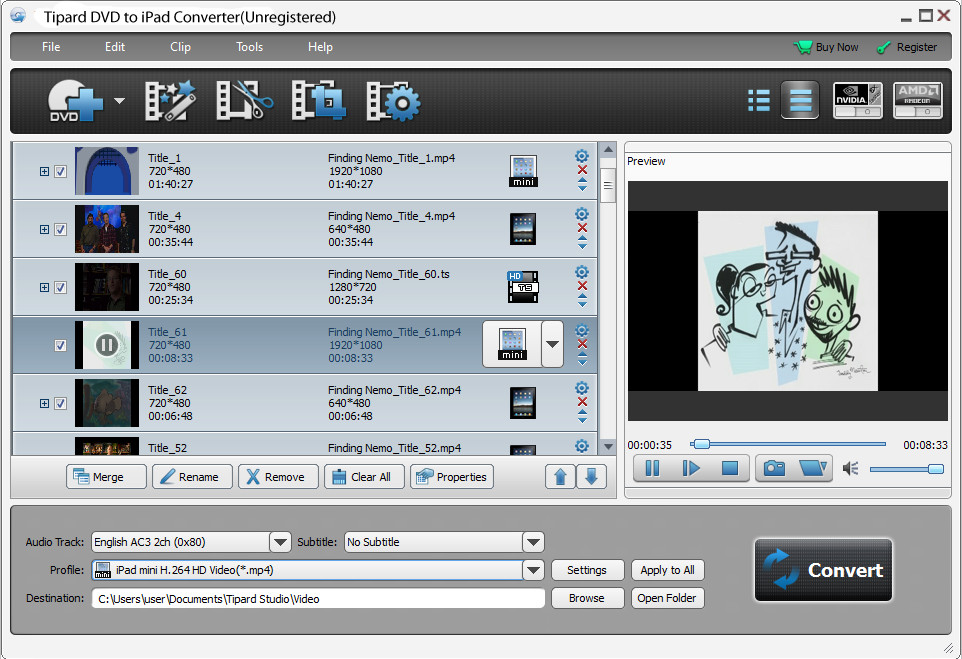
Task: Click the Clear All button
Action: point(364,477)
